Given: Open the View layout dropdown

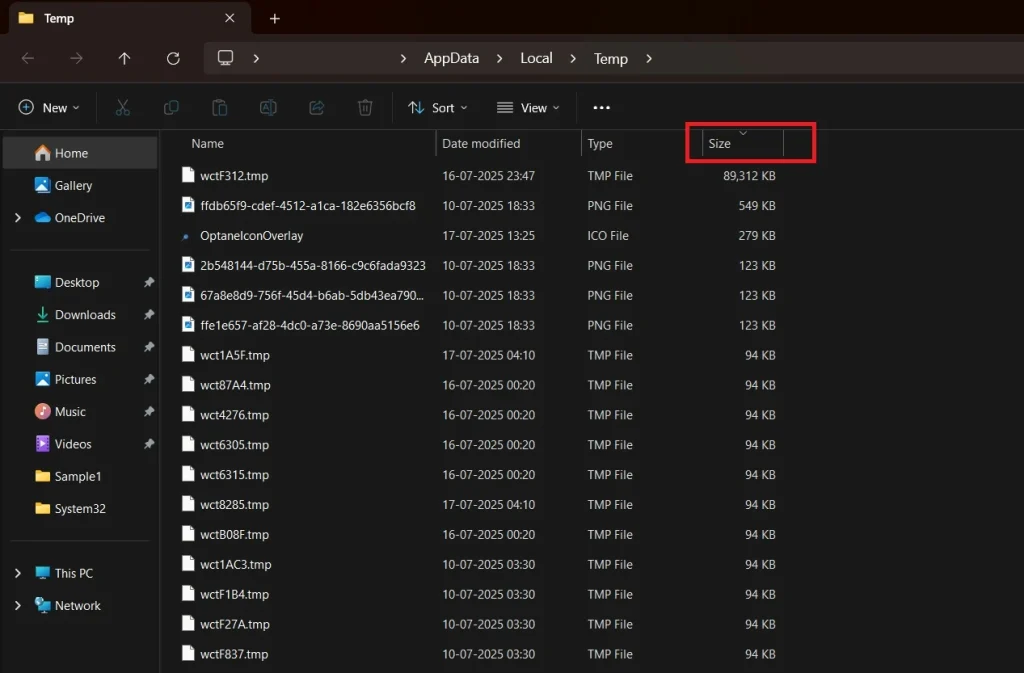Looking at the screenshot, I should click(x=528, y=108).
